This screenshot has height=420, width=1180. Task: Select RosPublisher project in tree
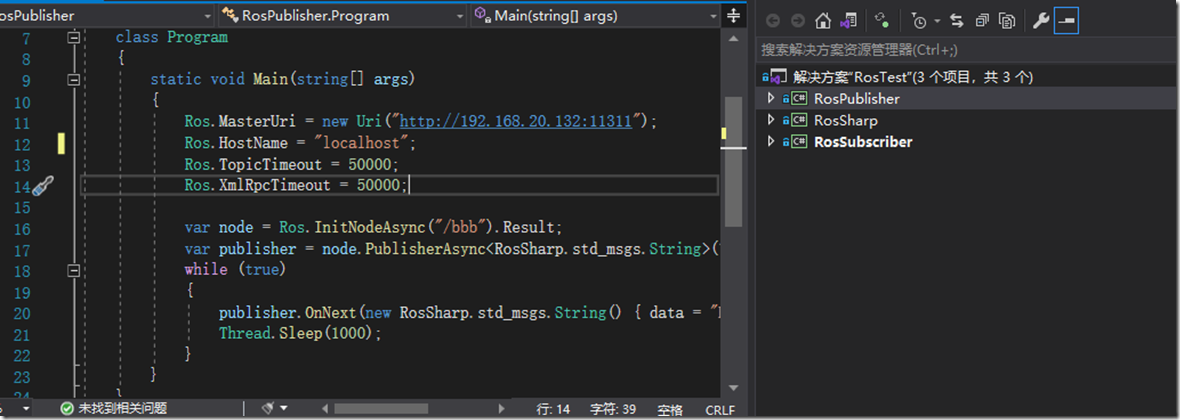coord(856,99)
